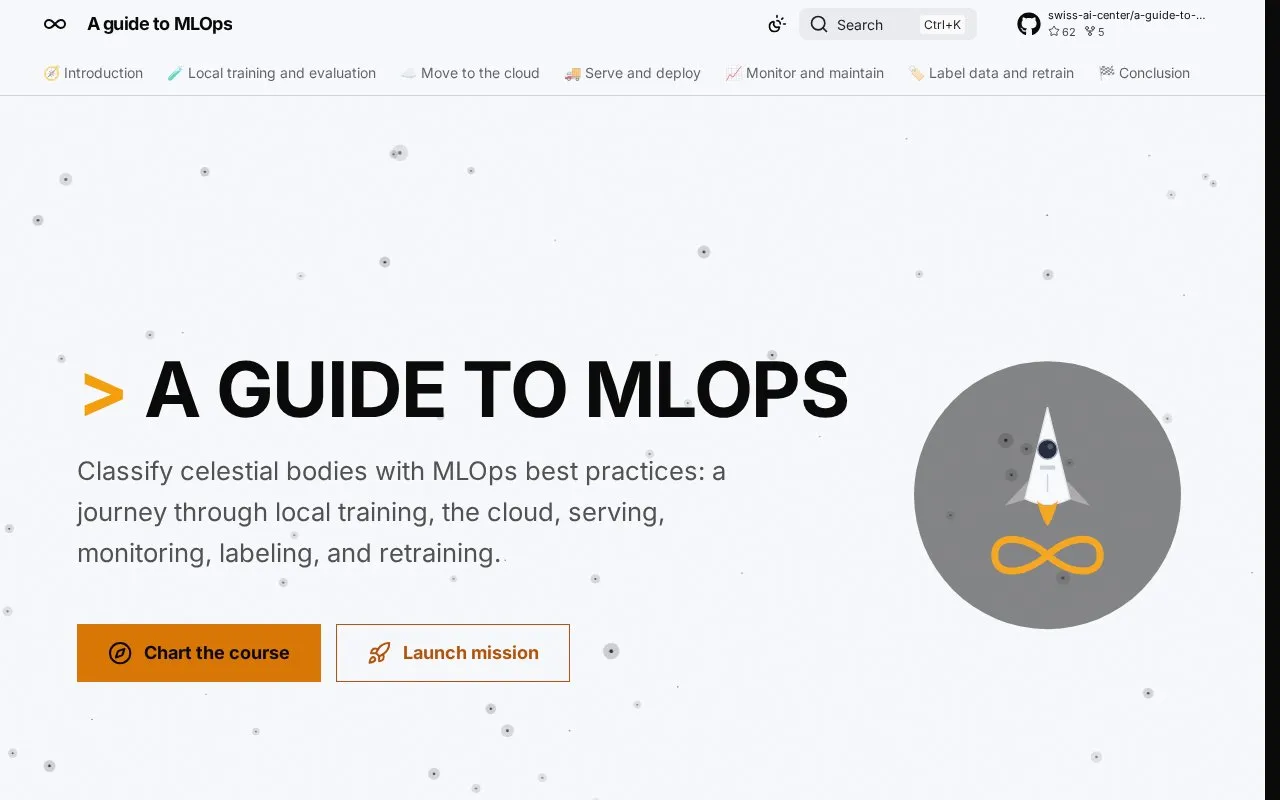The image size is (1280, 800).
Task: Toggle the light/dark theme switch icon
Action: point(777,24)
